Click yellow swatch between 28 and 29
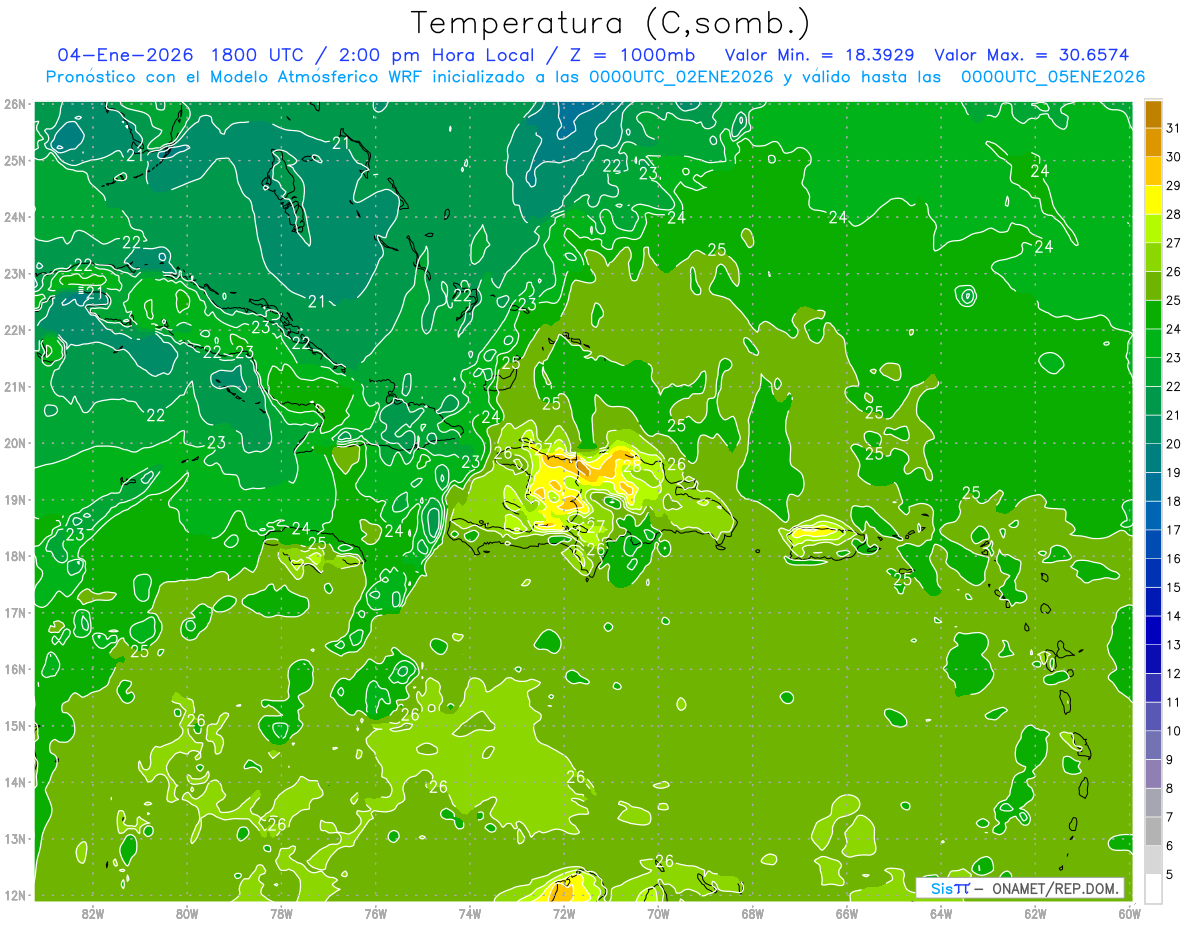The image size is (1200, 927). coord(1153,199)
